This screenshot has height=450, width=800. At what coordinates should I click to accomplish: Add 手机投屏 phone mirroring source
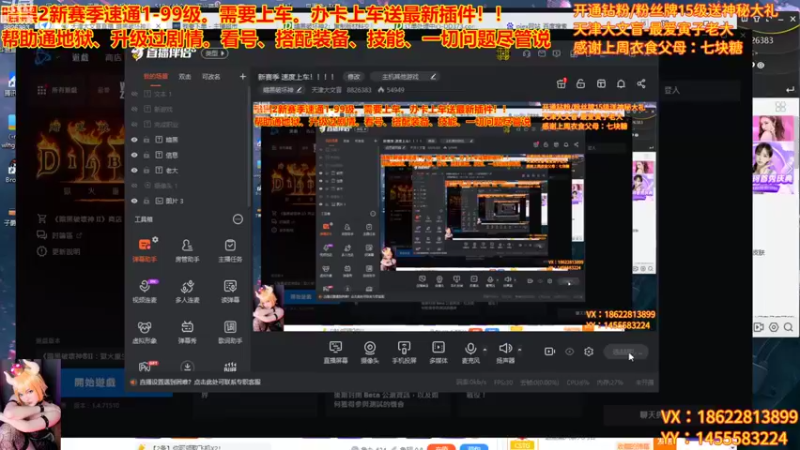point(404,352)
